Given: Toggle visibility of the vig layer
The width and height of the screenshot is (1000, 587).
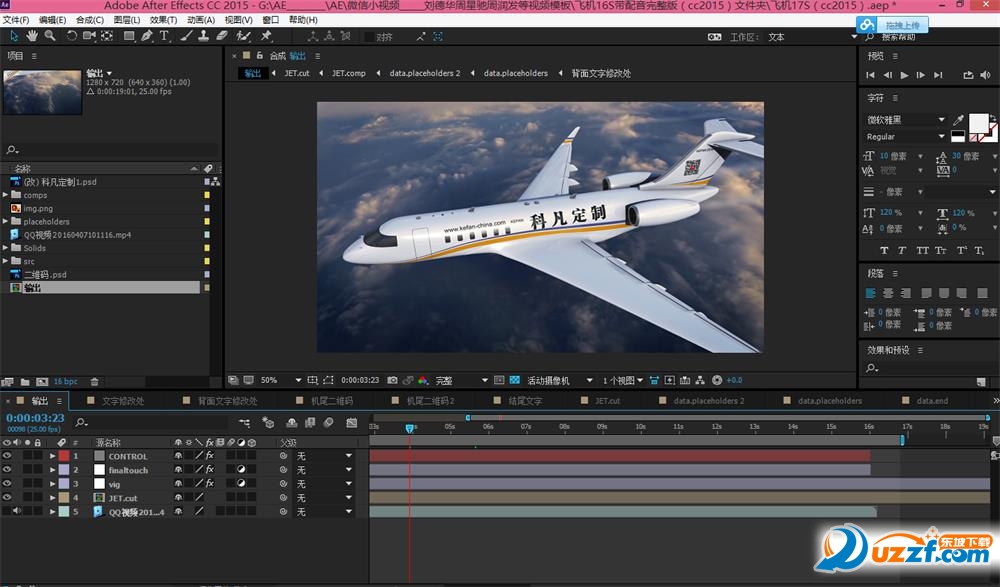Looking at the screenshot, I should pos(8,484).
